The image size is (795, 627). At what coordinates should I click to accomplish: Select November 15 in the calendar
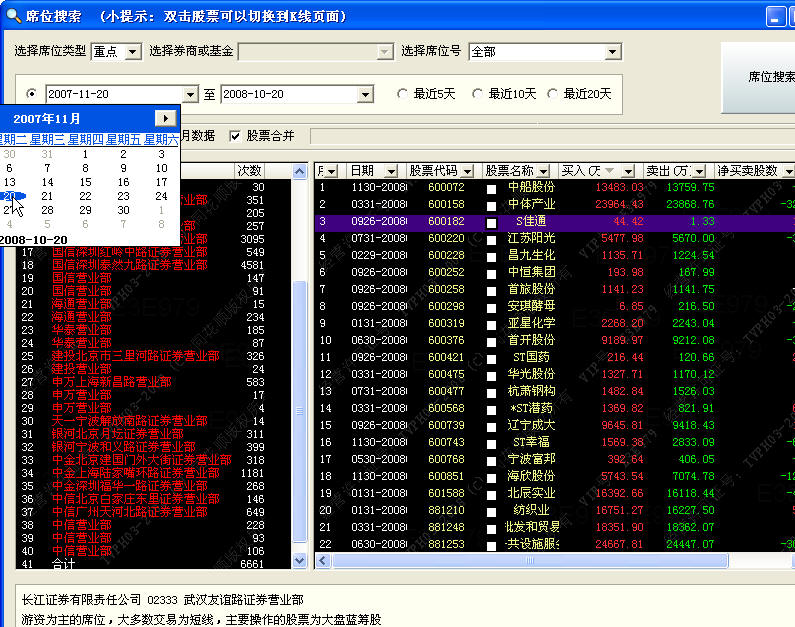85,182
